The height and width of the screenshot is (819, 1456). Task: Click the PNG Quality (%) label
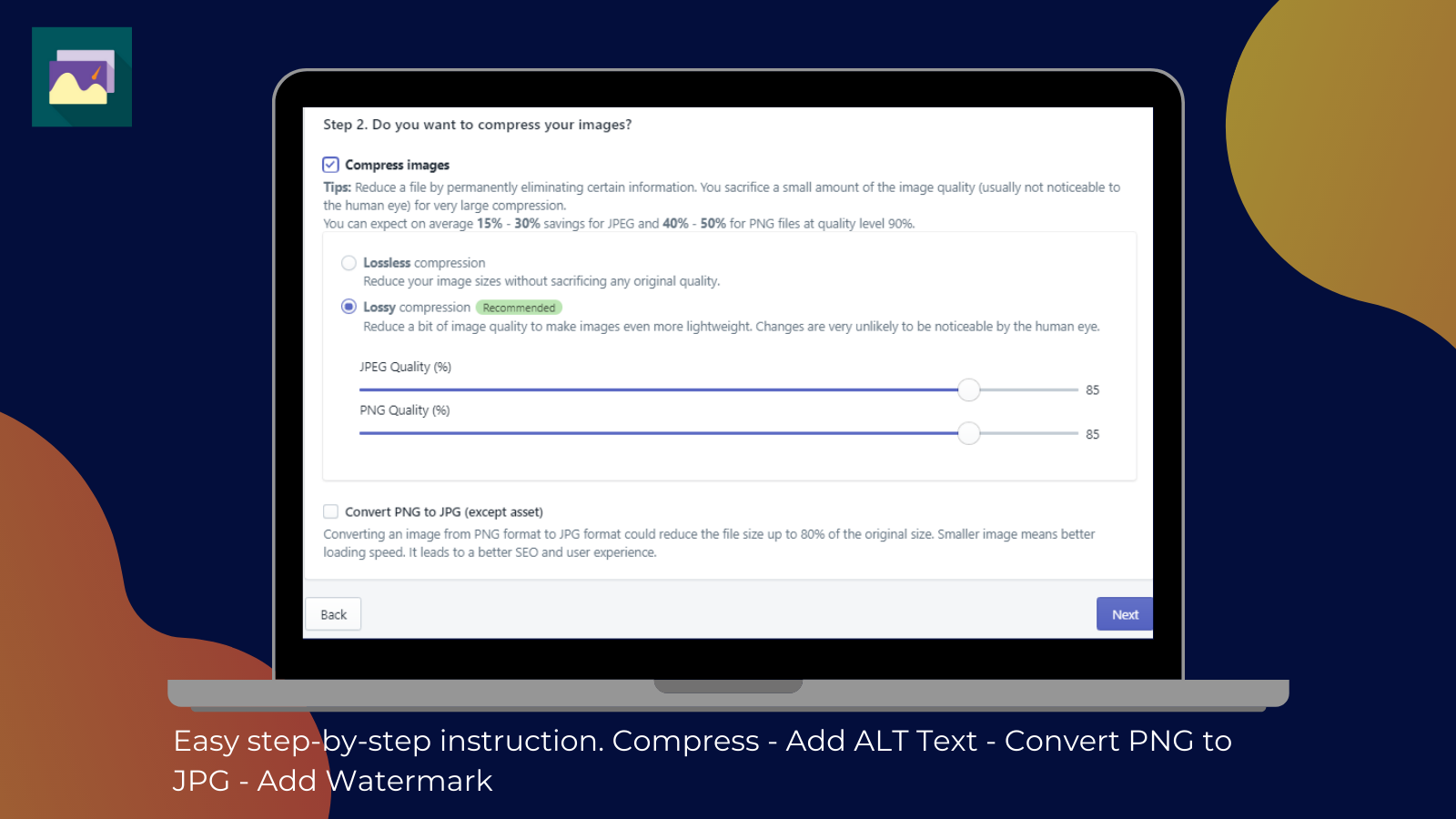(x=404, y=409)
